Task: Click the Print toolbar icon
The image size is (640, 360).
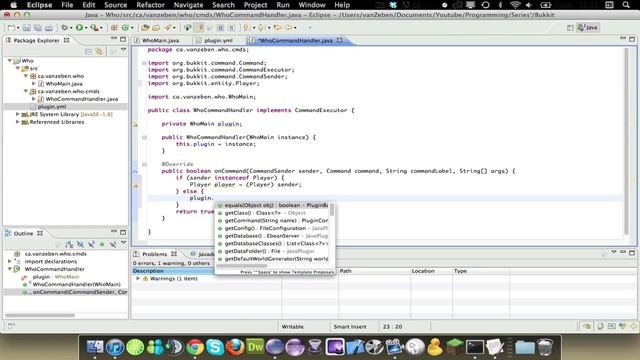Action: pyautogui.click(x=49, y=28)
